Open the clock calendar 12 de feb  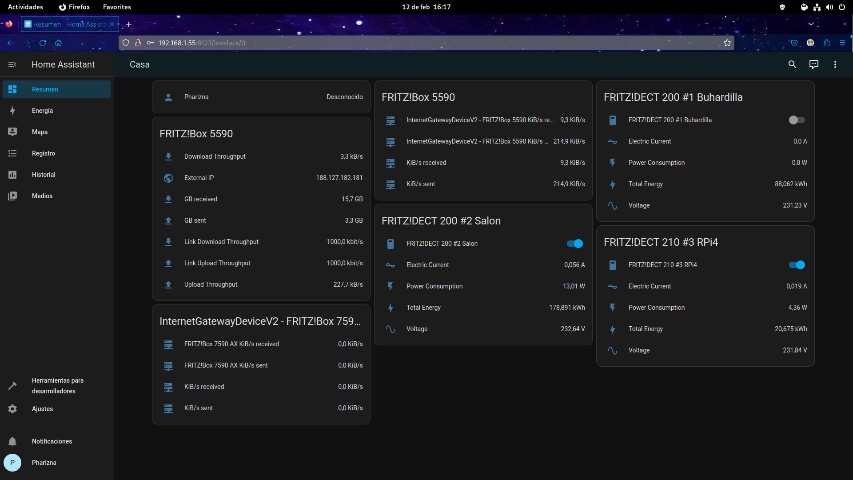coord(426,7)
